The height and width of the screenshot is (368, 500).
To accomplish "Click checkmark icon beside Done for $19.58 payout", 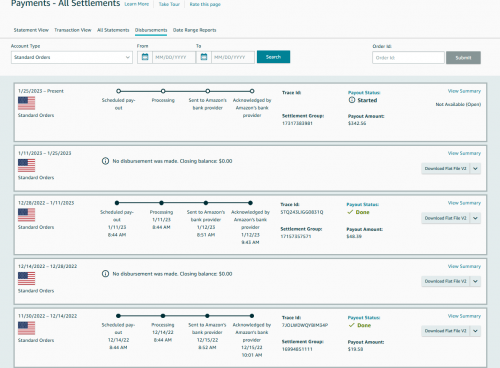I will (351, 325).
